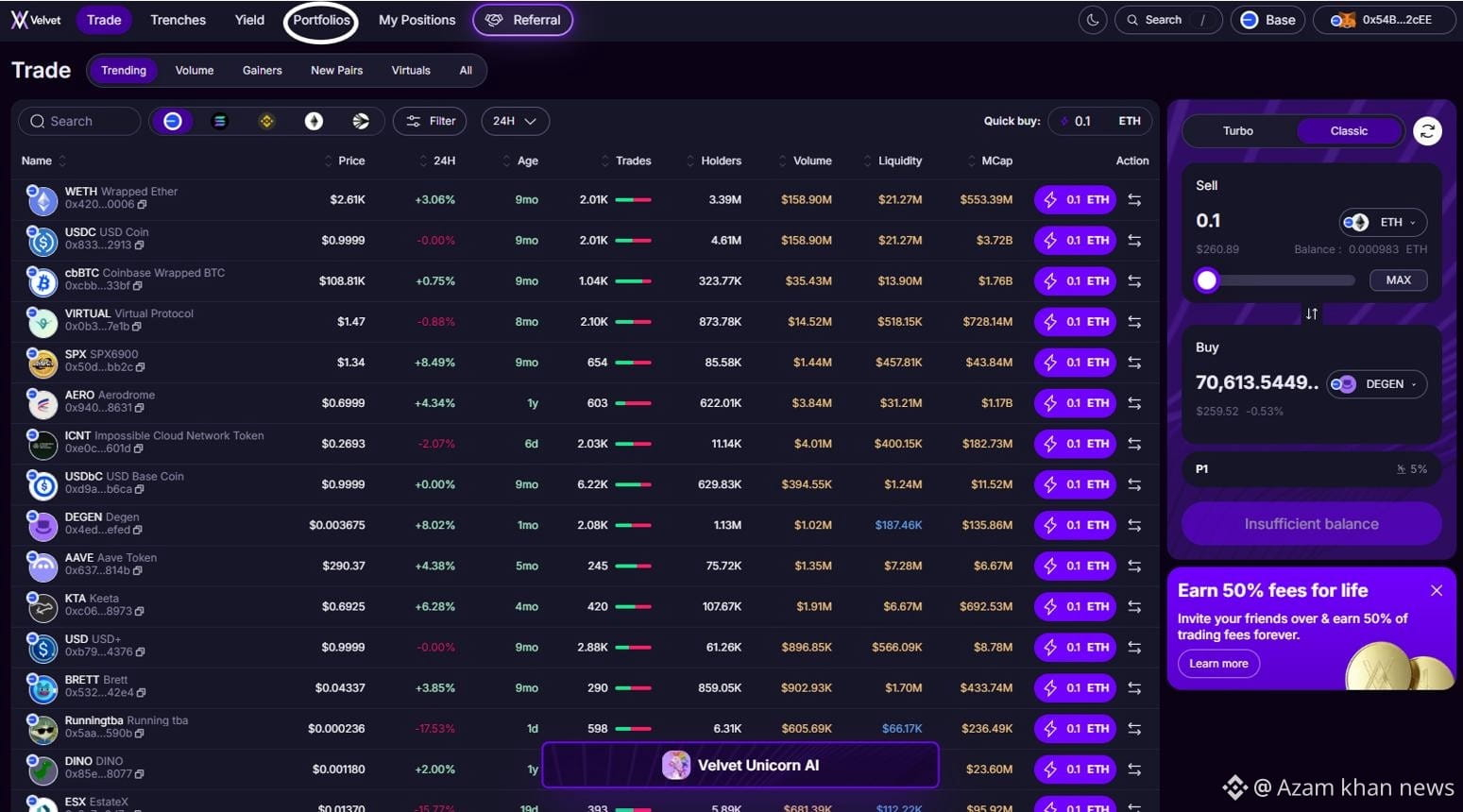Open swap icon in the WETH row
Viewport: 1463px width, 812px height.
pyautogui.click(x=1134, y=200)
